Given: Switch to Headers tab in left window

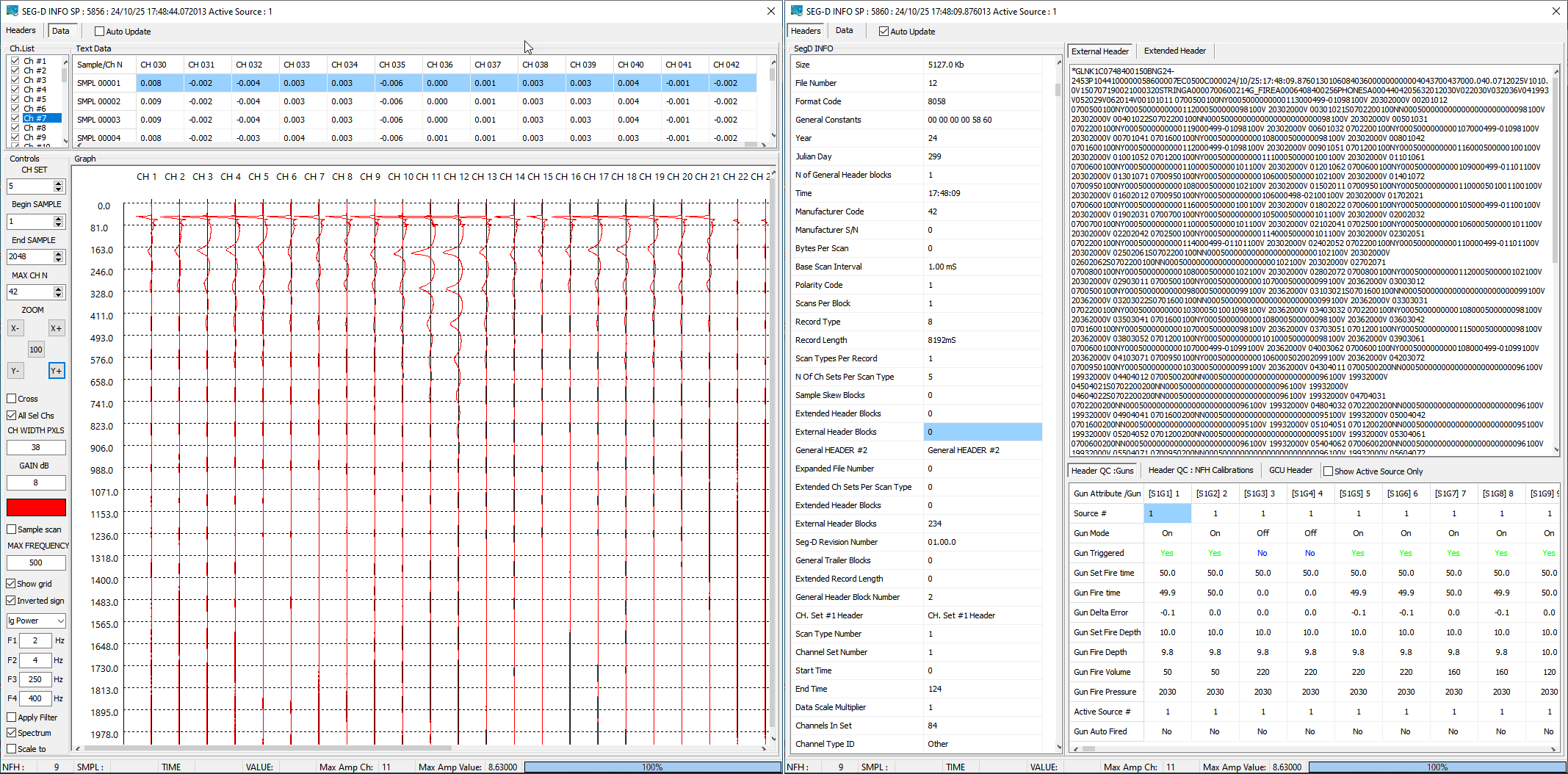Looking at the screenshot, I should click(21, 31).
